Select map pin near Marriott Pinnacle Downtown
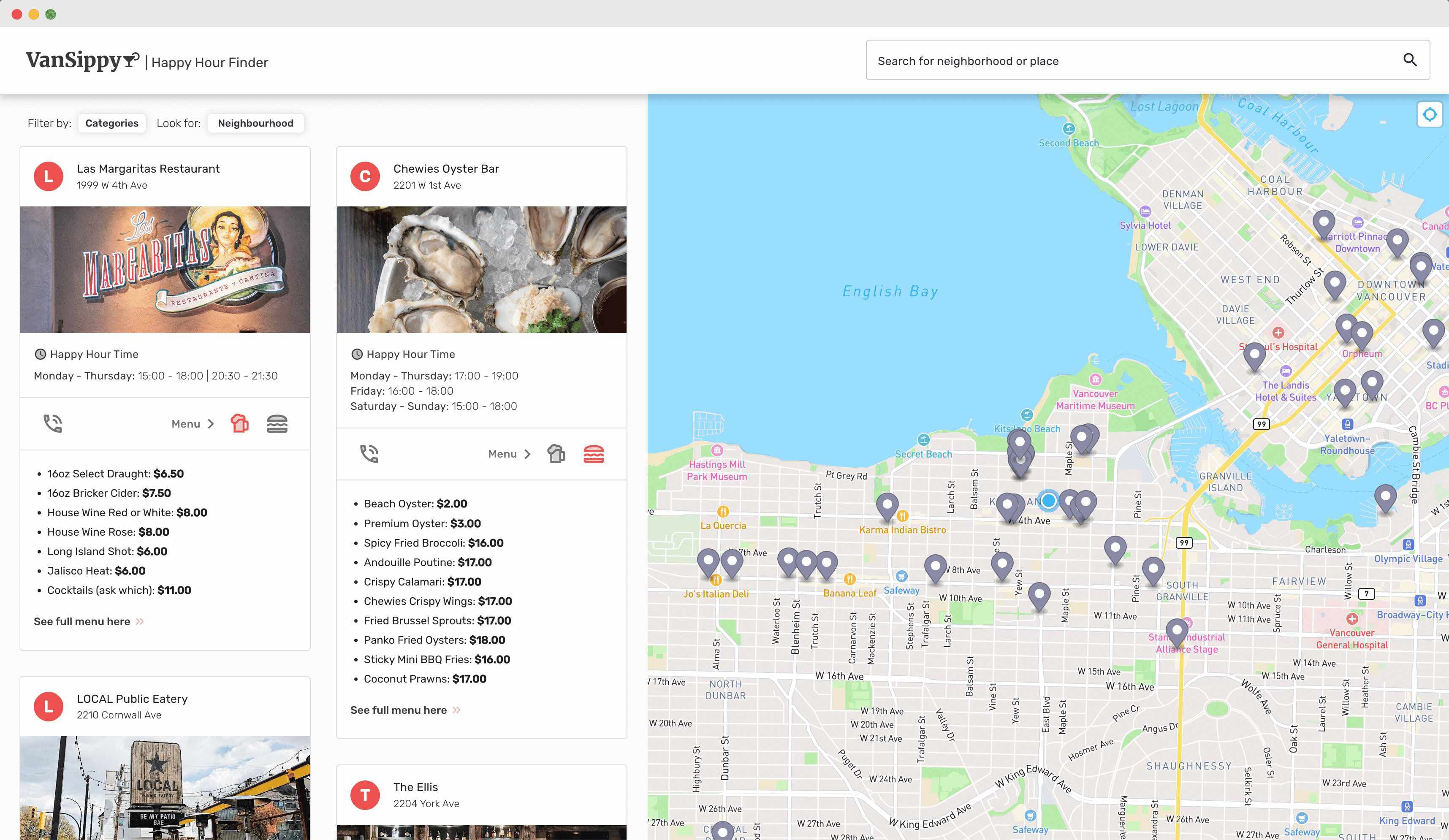Screen dimensions: 1449x840 pos(1324,225)
